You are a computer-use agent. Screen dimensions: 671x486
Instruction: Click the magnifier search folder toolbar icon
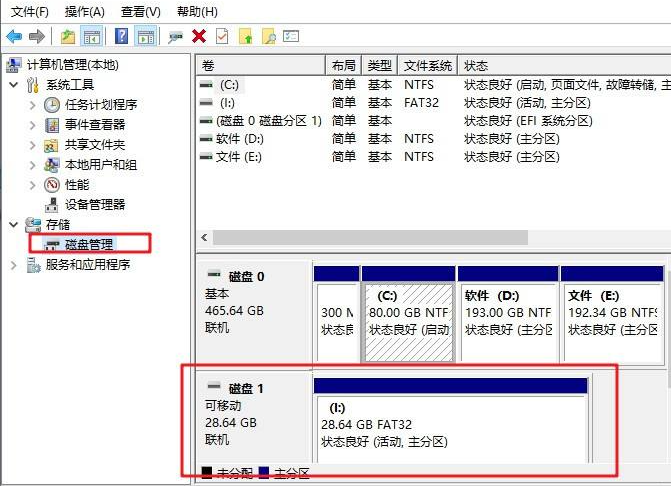pyautogui.click(x=268, y=36)
